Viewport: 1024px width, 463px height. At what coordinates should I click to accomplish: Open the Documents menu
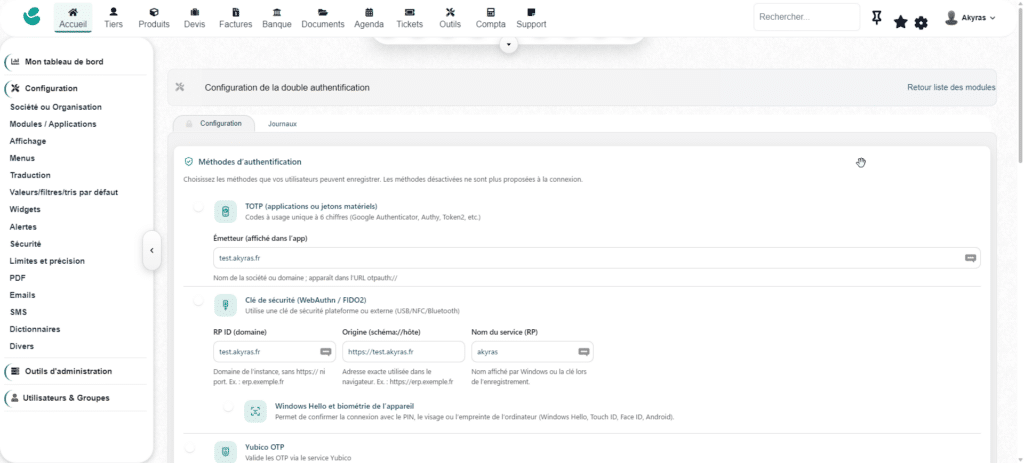[x=323, y=18]
